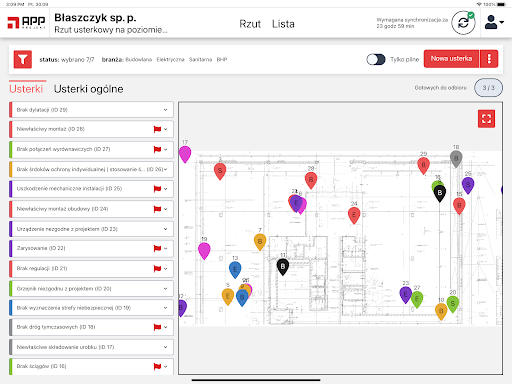
Task: Select gray B map pin number 18
Action: coord(456,159)
